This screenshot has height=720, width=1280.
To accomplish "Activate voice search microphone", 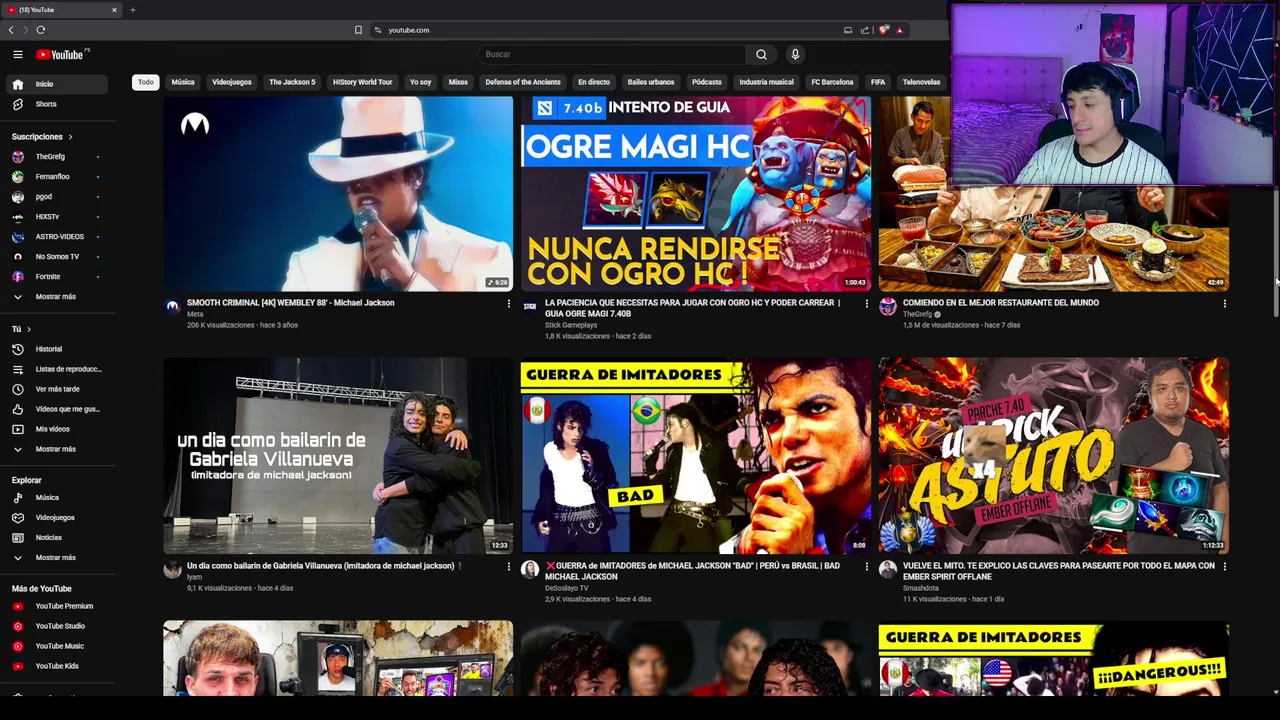I will coord(795,54).
